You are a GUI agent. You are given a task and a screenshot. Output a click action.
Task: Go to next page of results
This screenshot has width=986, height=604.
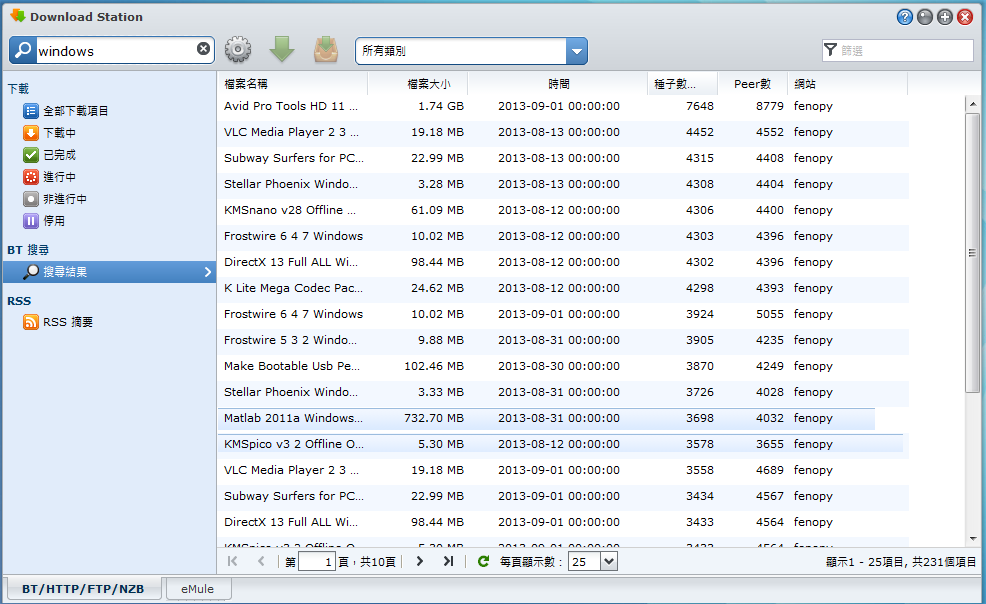pyautogui.click(x=419, y=561)
